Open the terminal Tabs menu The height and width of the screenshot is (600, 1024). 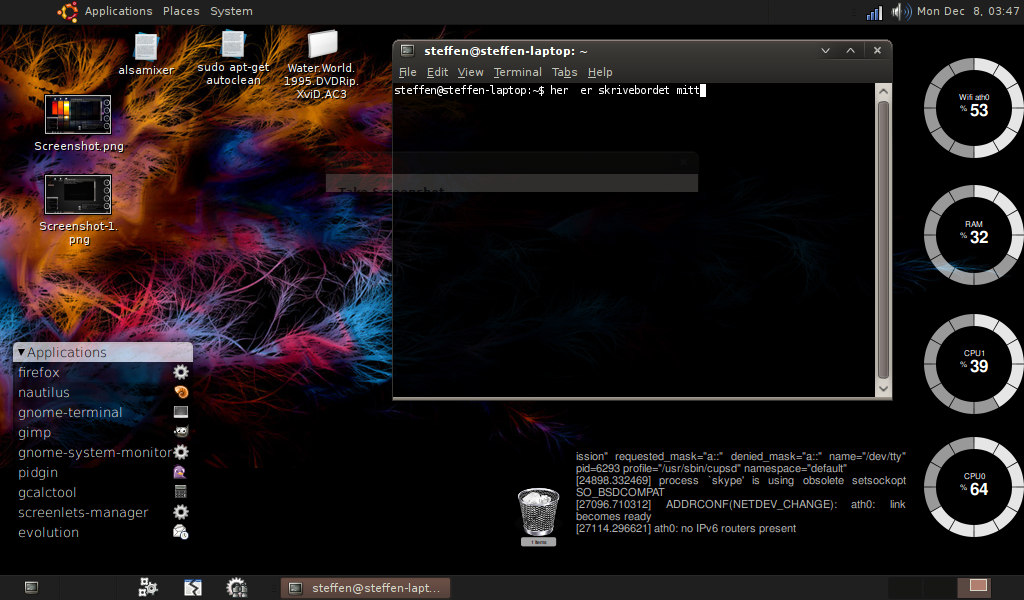tap(564, 72)
